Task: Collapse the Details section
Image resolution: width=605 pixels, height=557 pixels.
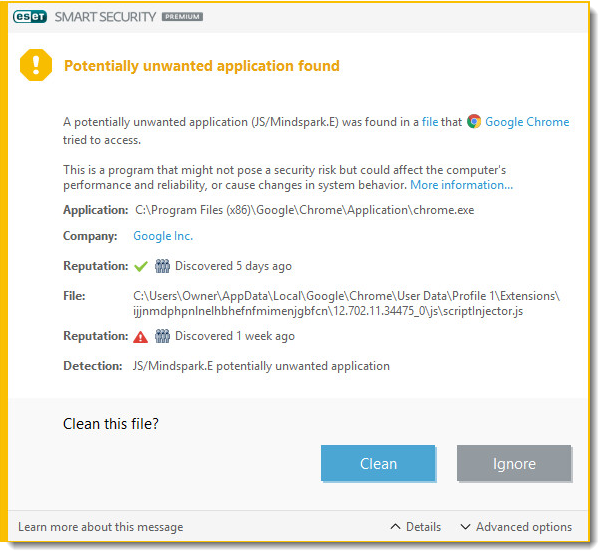Action: [416, 527]
